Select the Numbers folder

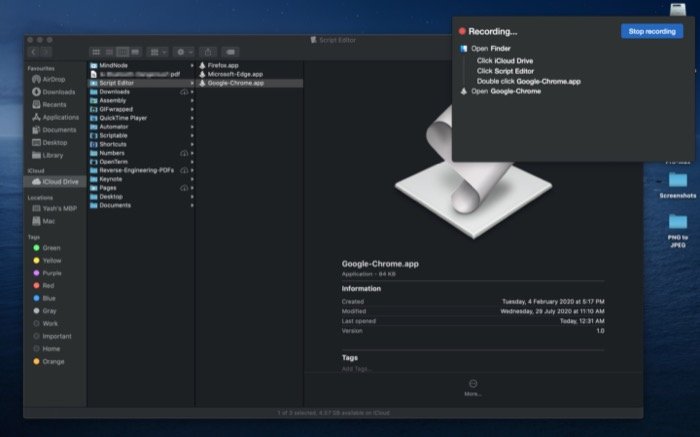[142, 153]
